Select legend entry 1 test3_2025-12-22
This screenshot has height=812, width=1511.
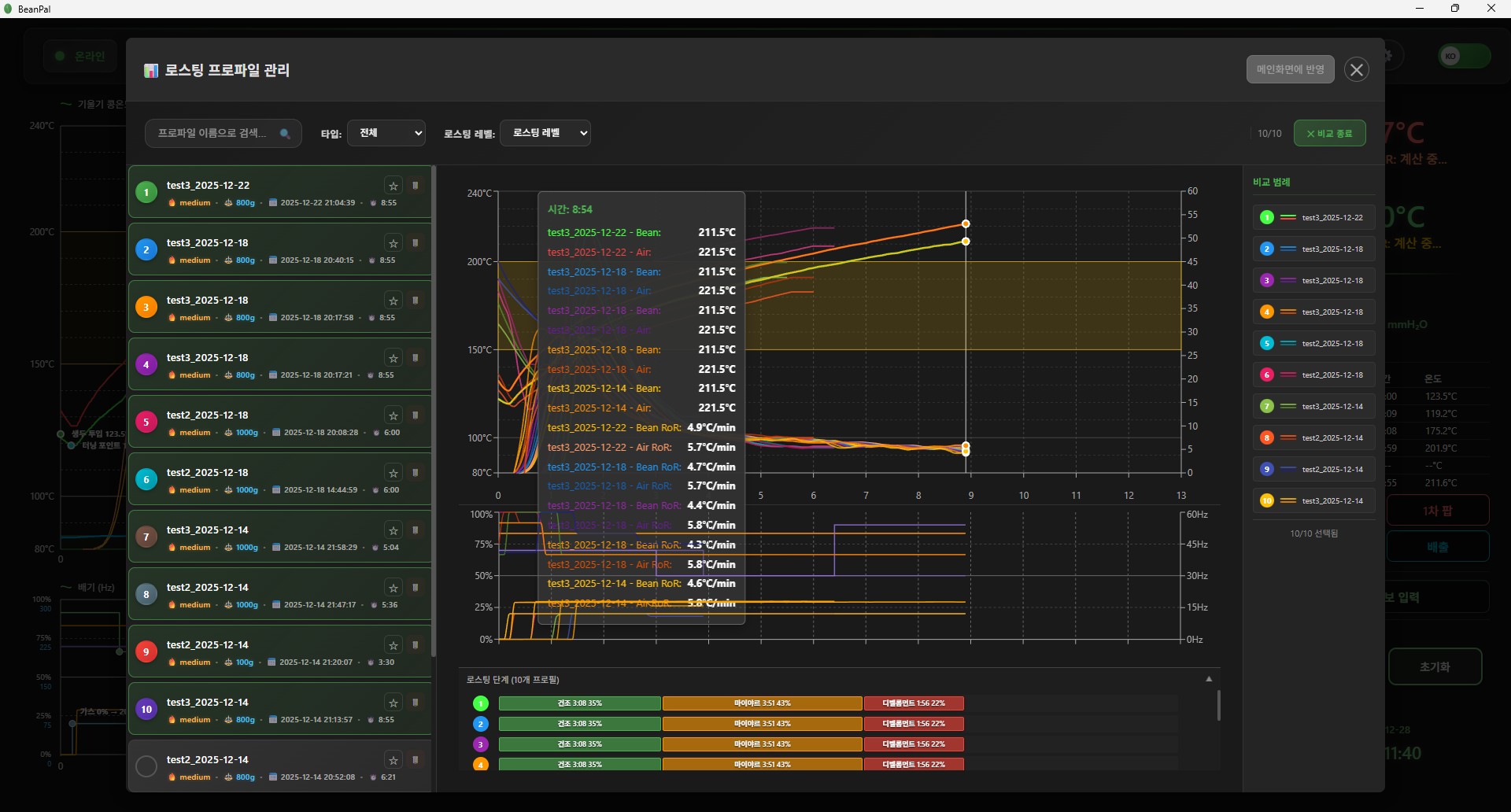click(1313, 217)
